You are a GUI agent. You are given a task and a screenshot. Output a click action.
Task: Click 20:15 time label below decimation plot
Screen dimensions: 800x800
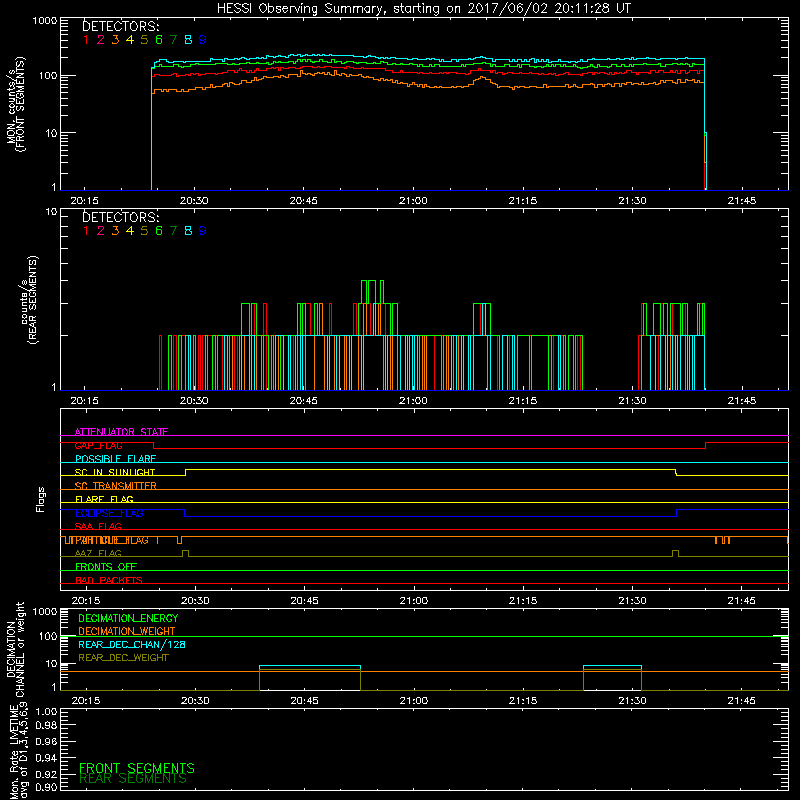86,701
